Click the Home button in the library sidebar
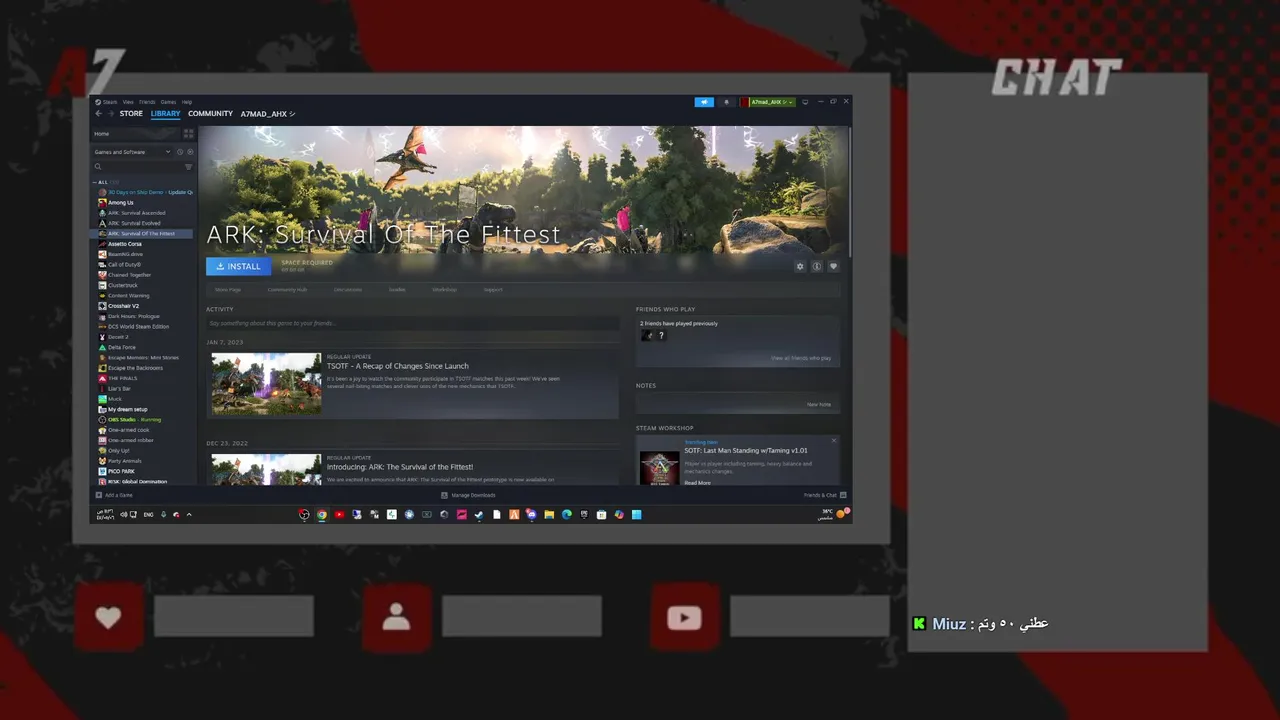The height and width of the screenshot is (720, 1280). pos(137,134)
